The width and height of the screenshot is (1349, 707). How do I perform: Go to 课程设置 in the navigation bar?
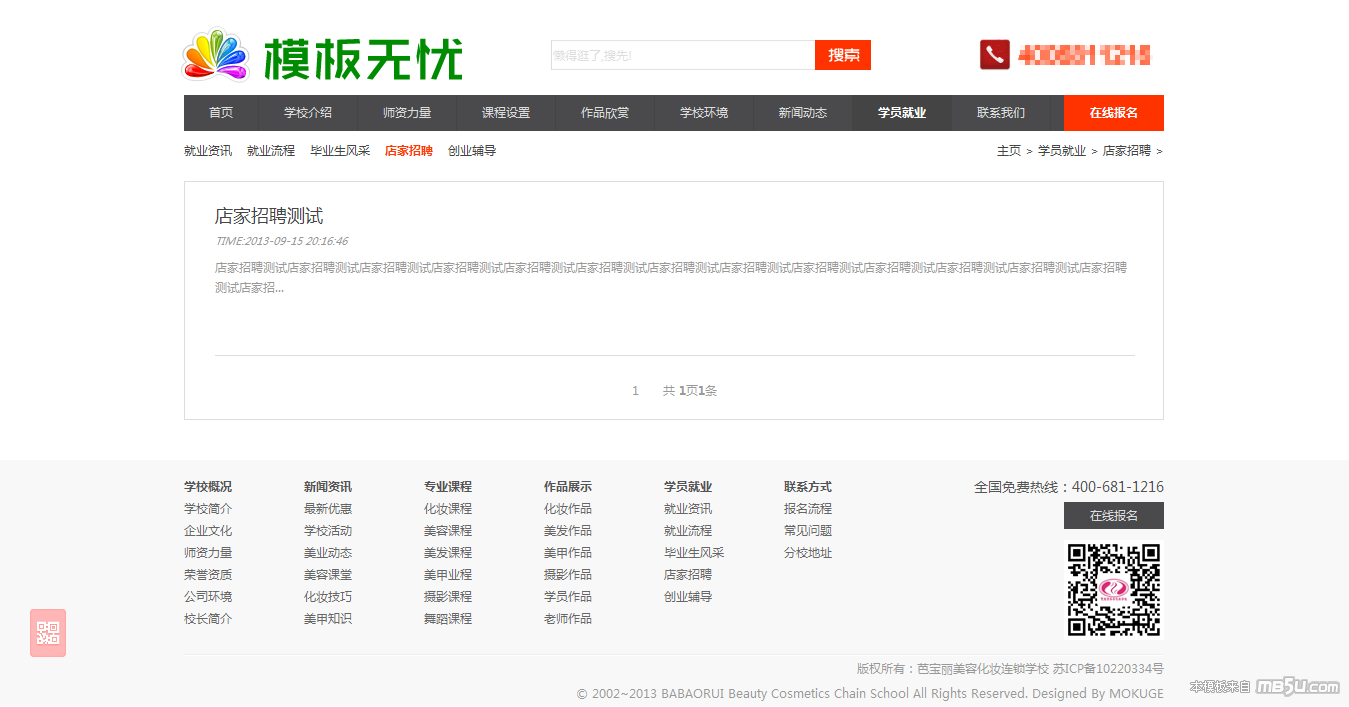(x=506, y=113)
